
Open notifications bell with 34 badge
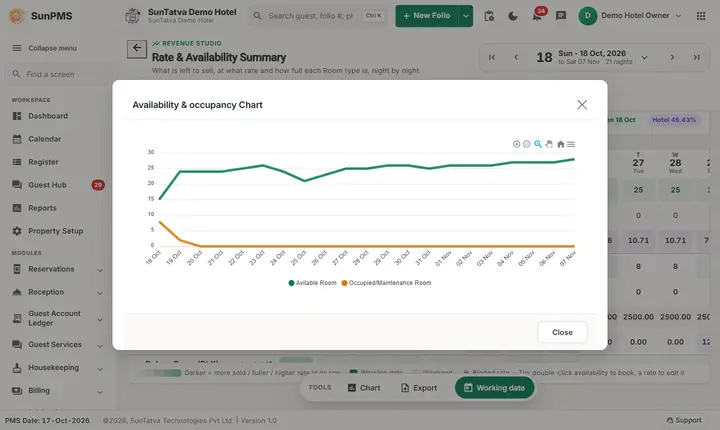pyautogui.click(x=537, y=16)
